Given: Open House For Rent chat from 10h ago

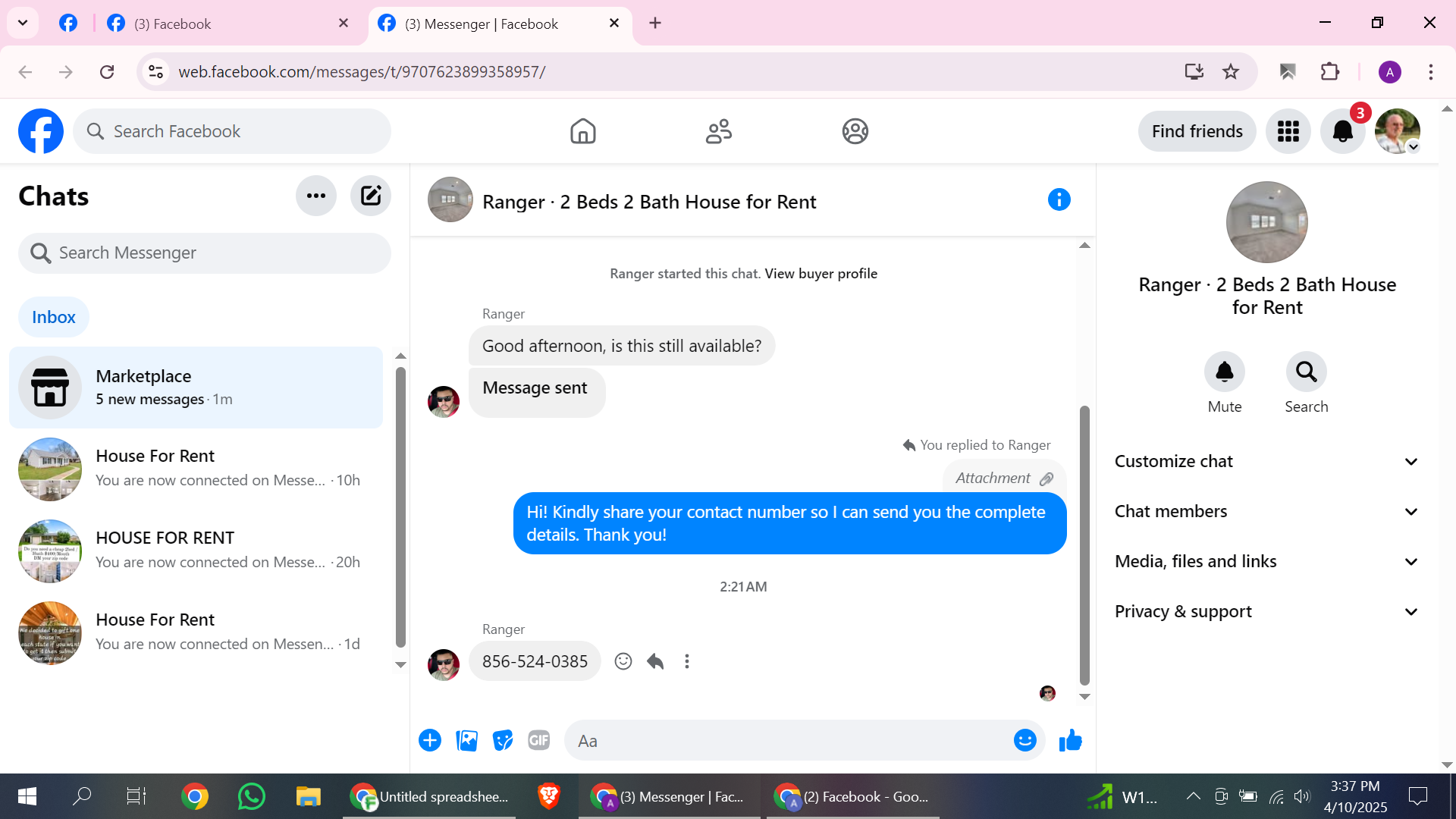Looking at the screenshot, I should click(x=196, y=469).
